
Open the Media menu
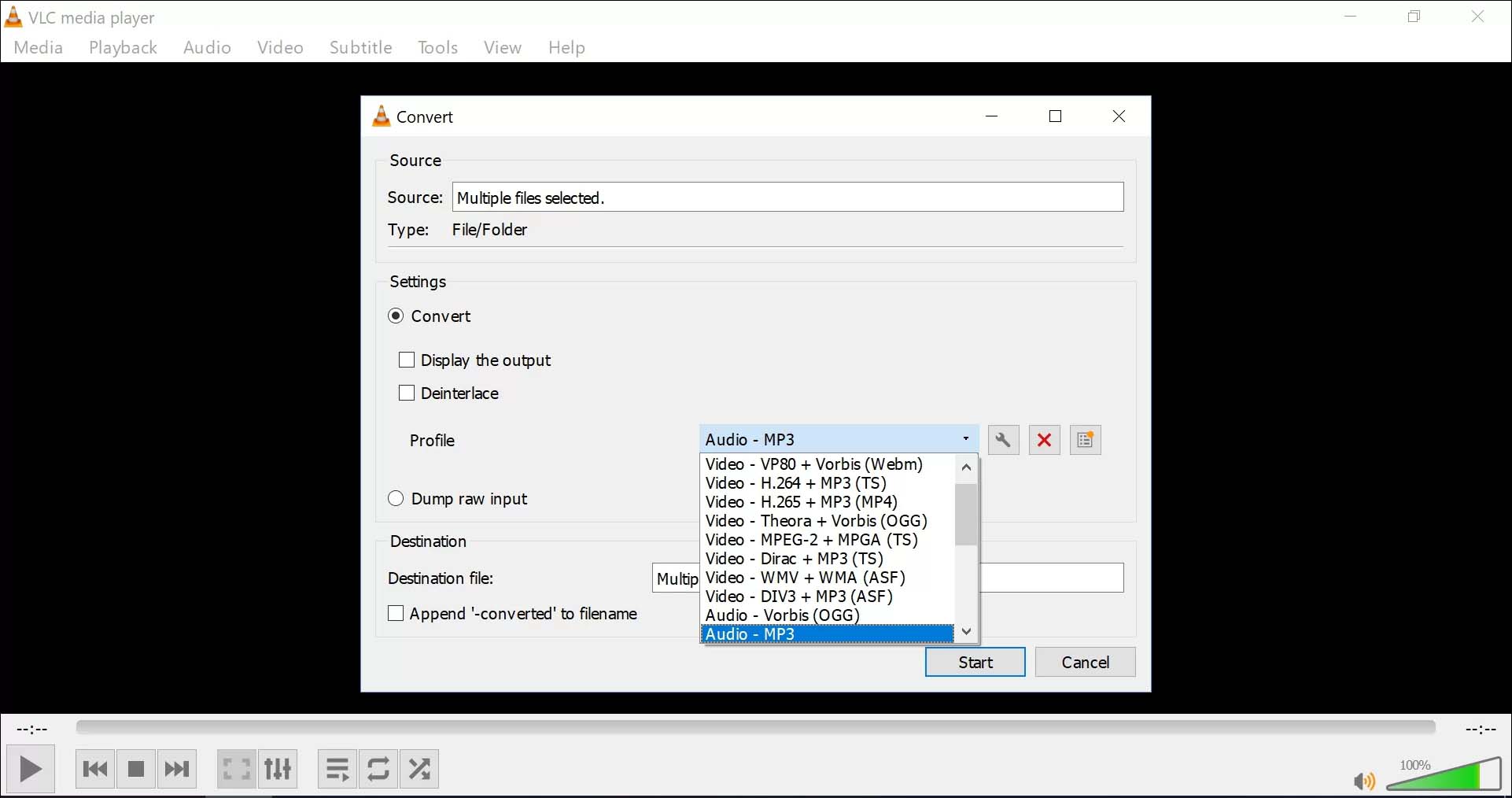click(39, 47)
